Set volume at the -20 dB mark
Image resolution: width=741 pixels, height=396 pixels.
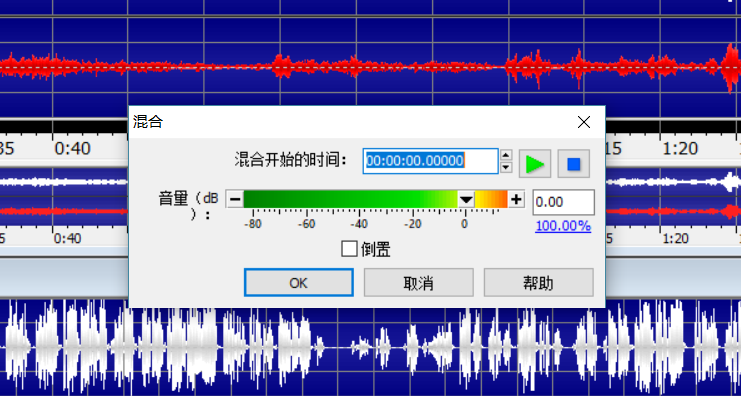click(412, 199)
